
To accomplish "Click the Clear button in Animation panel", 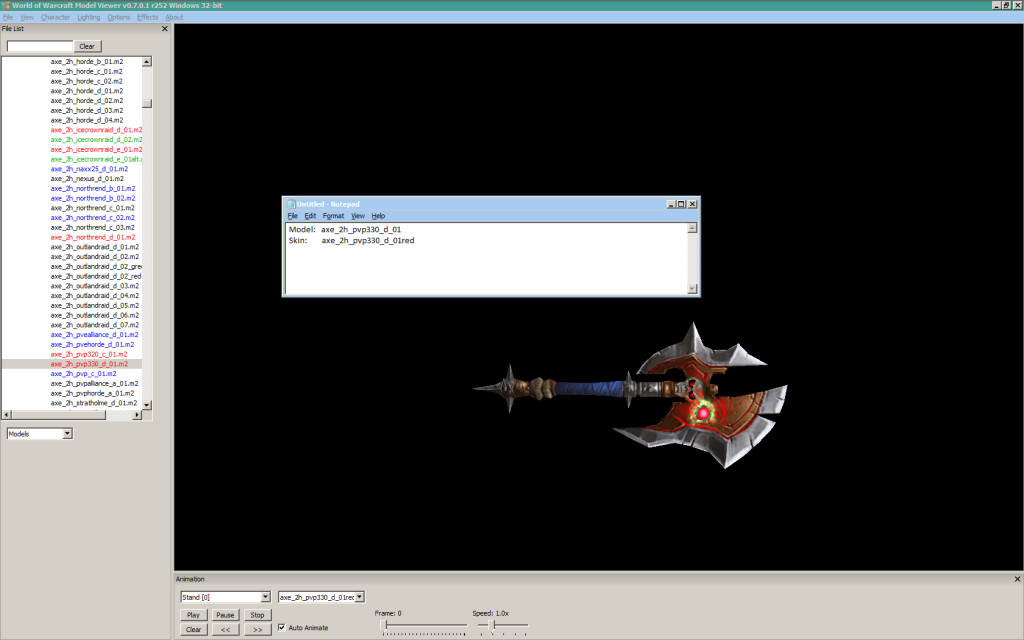I will tap(193, 630).
